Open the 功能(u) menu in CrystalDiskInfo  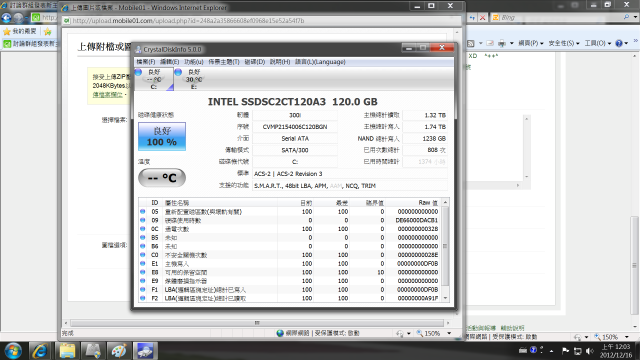click(x=193, y=62)
